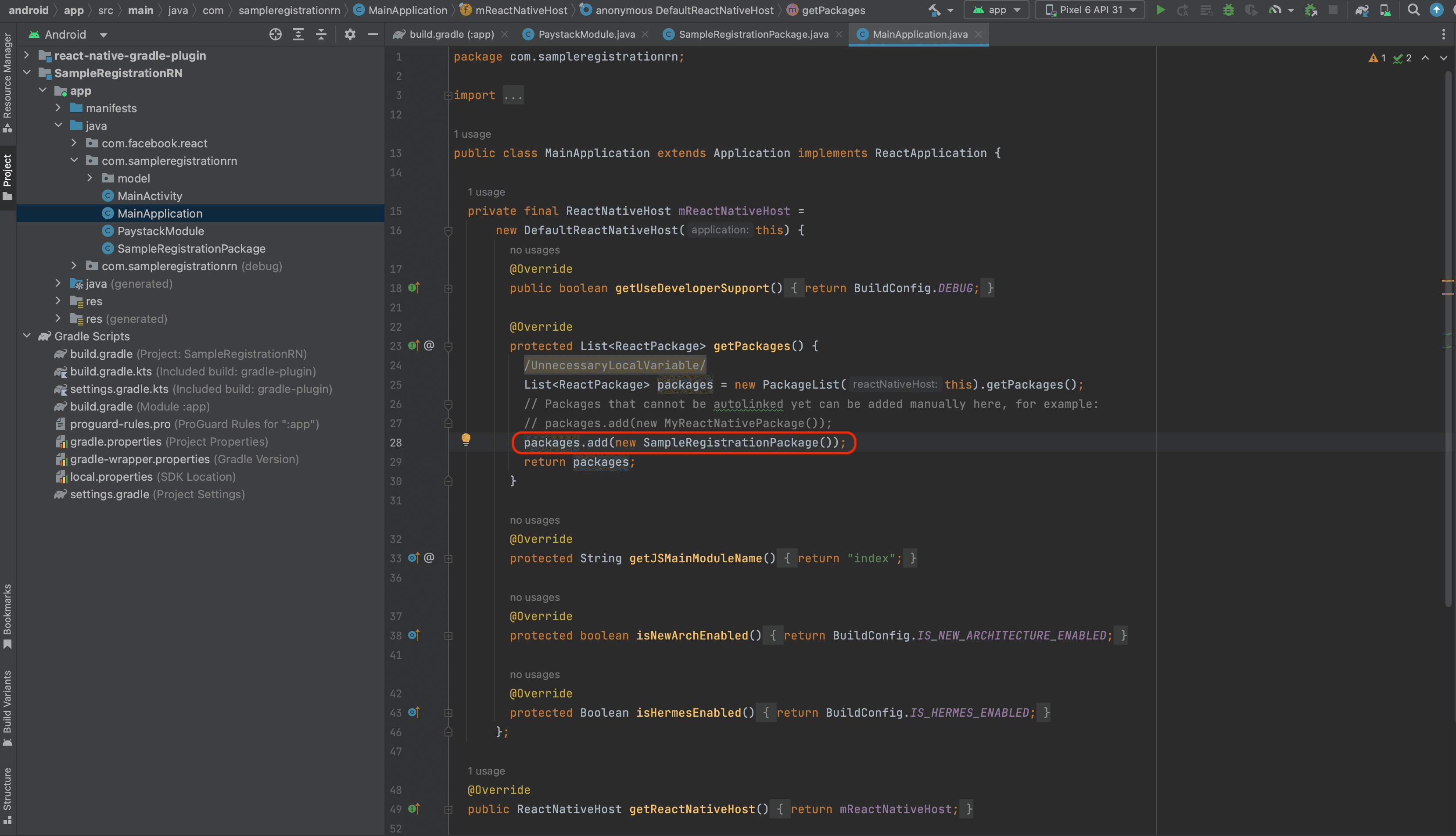Click Select Opened File target icon
The image size is (1456, 836).
276,35
